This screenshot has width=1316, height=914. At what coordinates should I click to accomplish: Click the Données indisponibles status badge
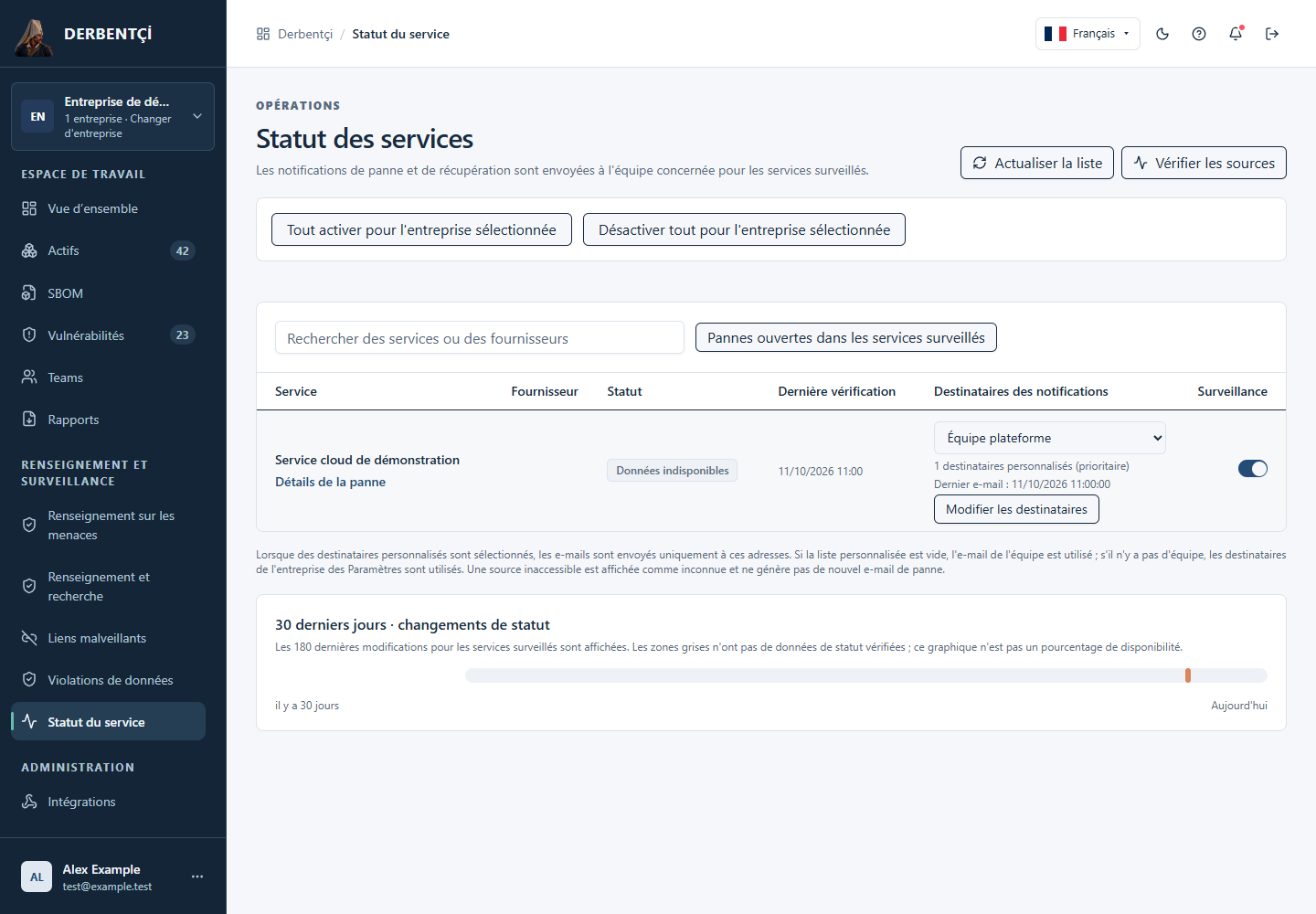[673, 471]
